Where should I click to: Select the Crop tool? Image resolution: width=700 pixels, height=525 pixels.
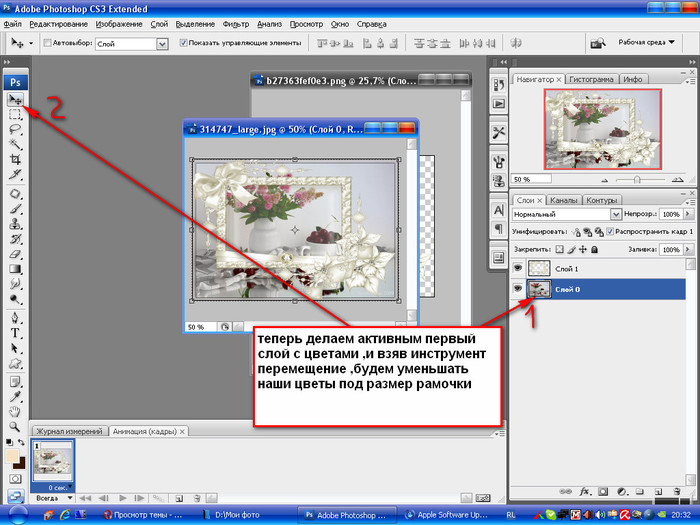15,159
